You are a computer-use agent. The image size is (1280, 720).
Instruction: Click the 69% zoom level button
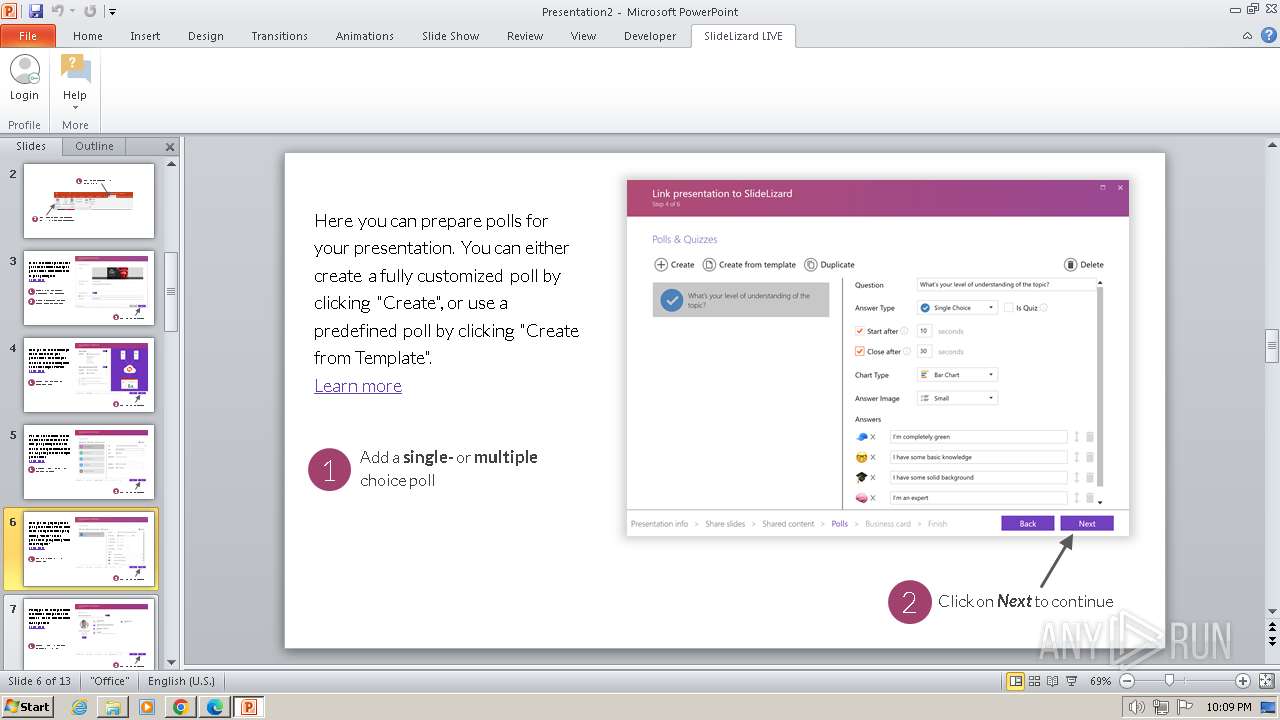1100,681
